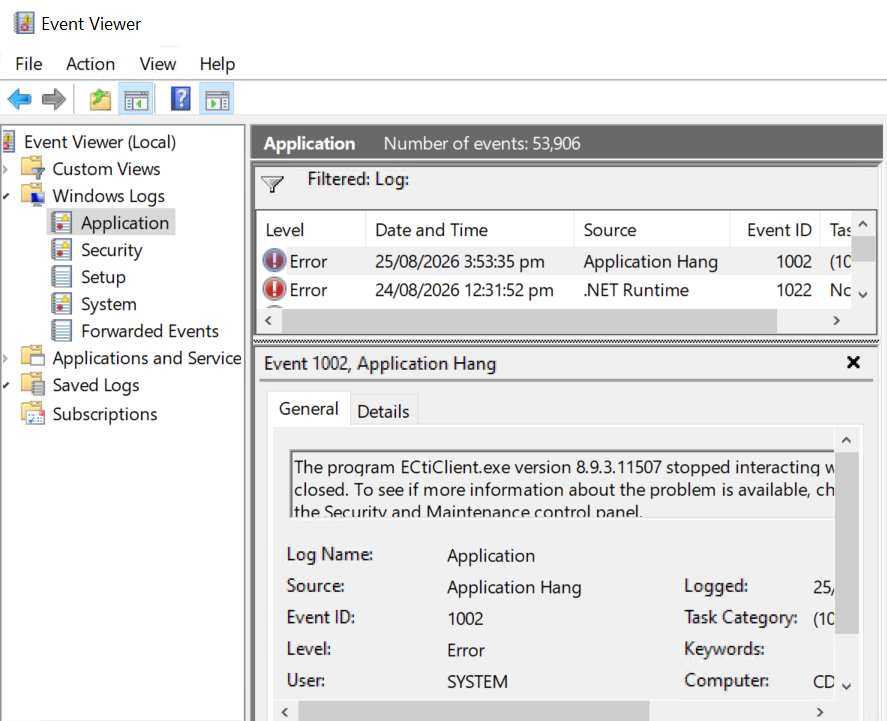Click the .NET Runtime source cell
The height and width of the screenshot is (721, 887).
coord(636,290)
